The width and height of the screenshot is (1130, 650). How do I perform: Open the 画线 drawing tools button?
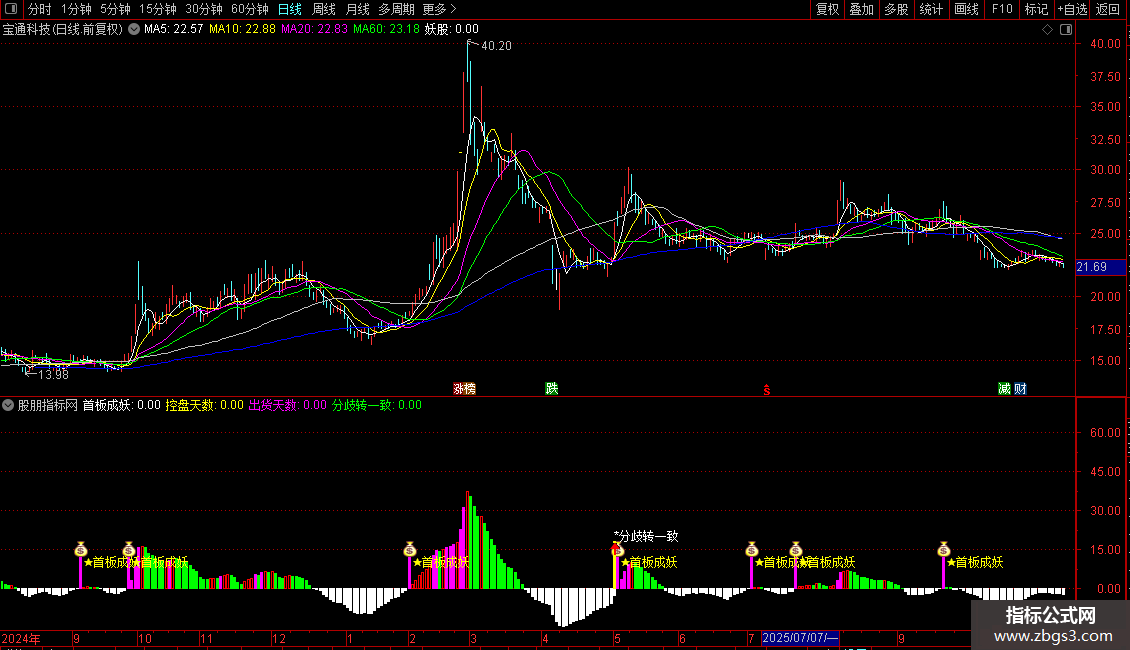coord(966,9)
